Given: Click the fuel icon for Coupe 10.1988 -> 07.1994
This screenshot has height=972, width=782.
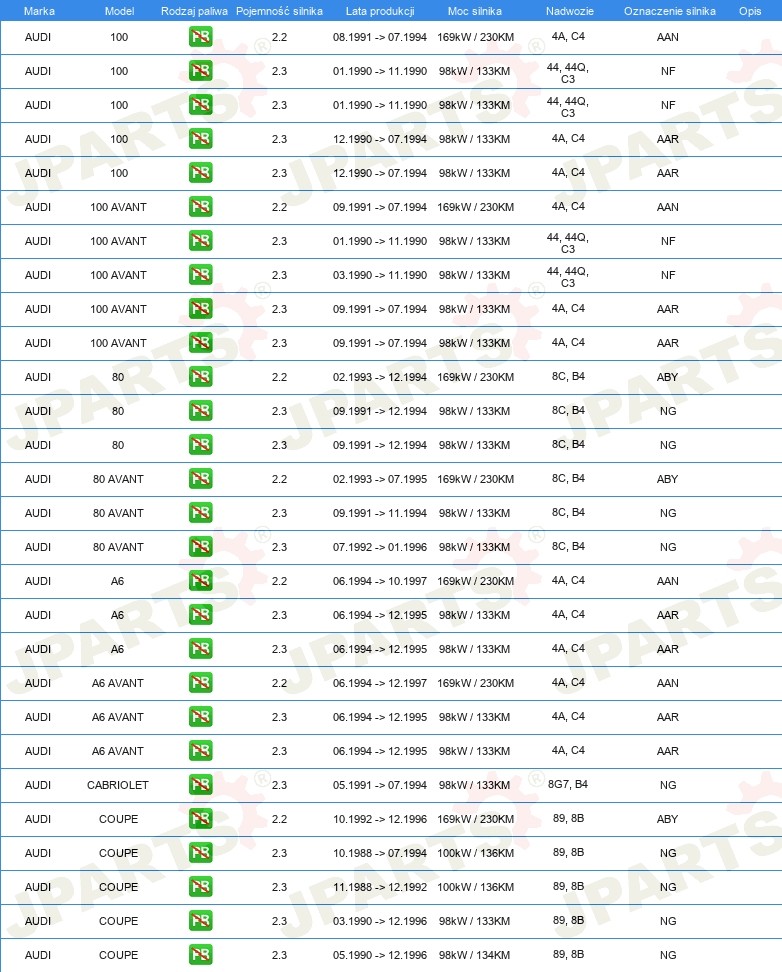Looking at the screenshot, I should coord(200,853).
